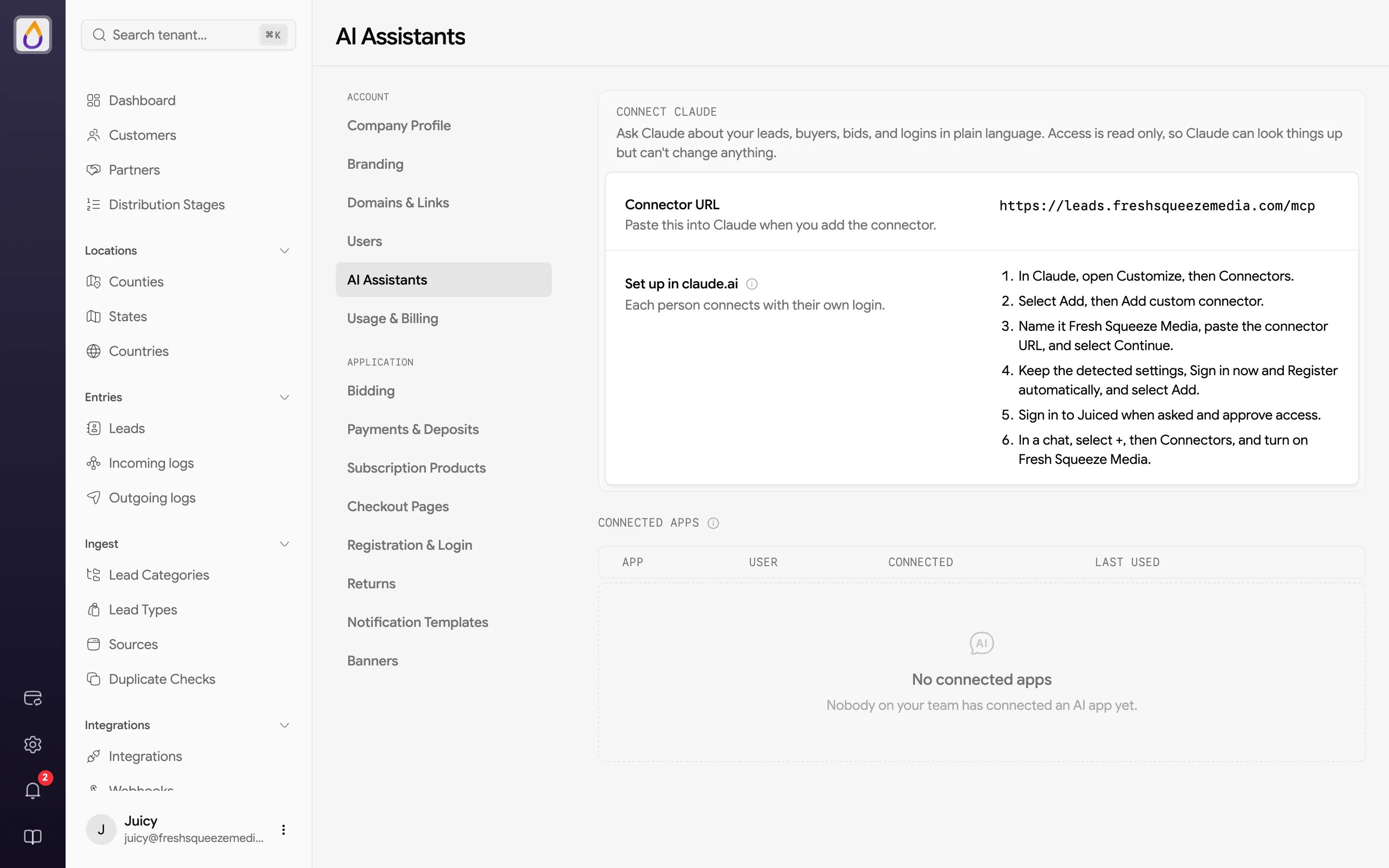Open Notification Templates settings

[x=443, y=622]
